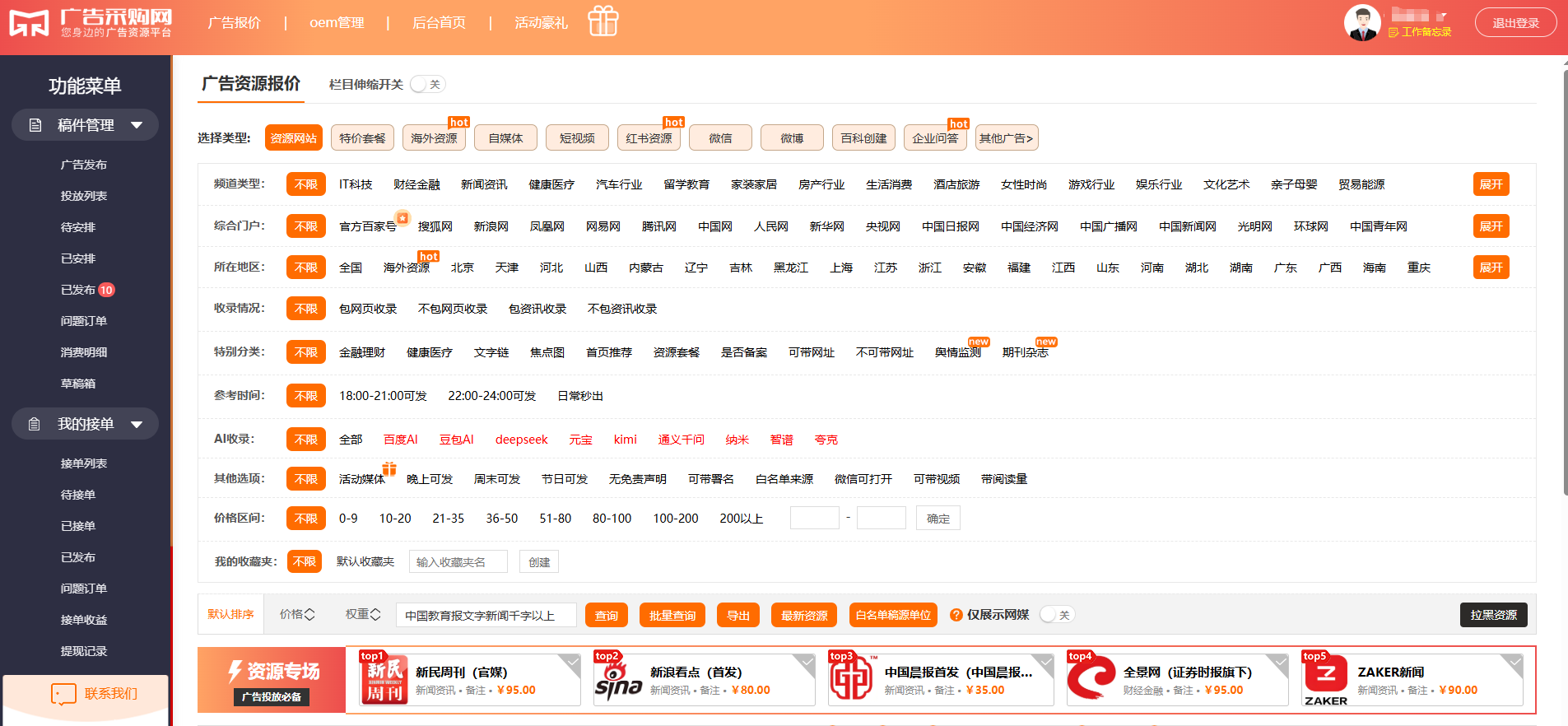This screenshot has width=1568, height=726.
Task: Click the badge beside 官方百家号
Action: [402, 218]
